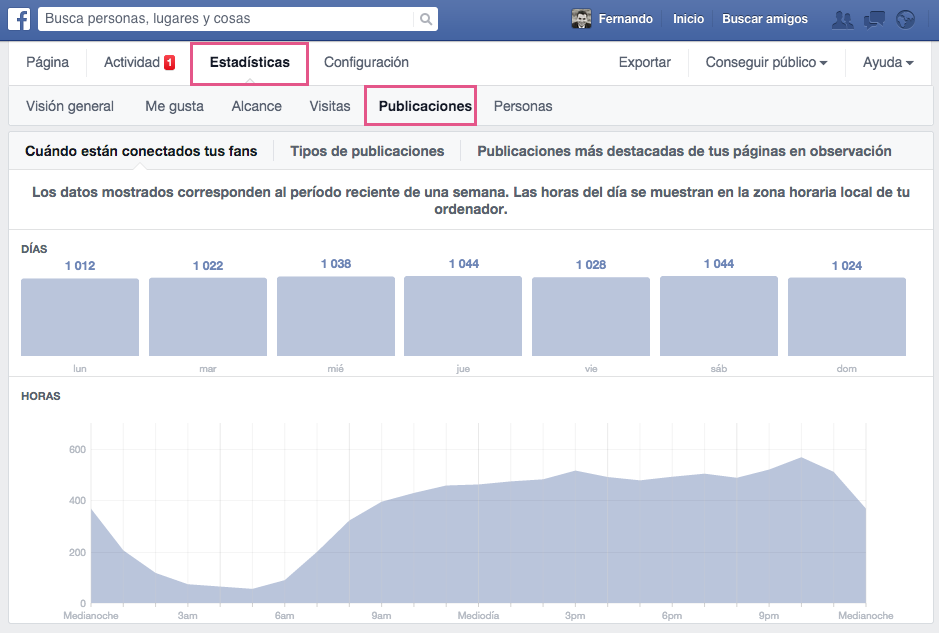Open the Configuración tab
The height and width of the screenshot is (633, 939).
coord(366,62)
